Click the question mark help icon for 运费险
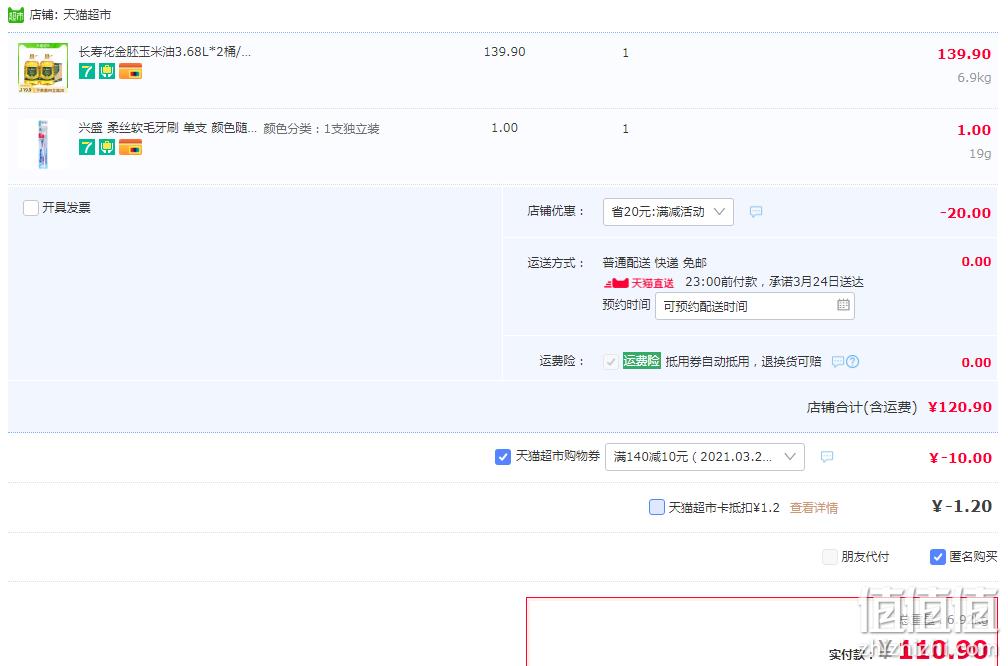This screenshot has height=666, width=1008. [852, 361]
